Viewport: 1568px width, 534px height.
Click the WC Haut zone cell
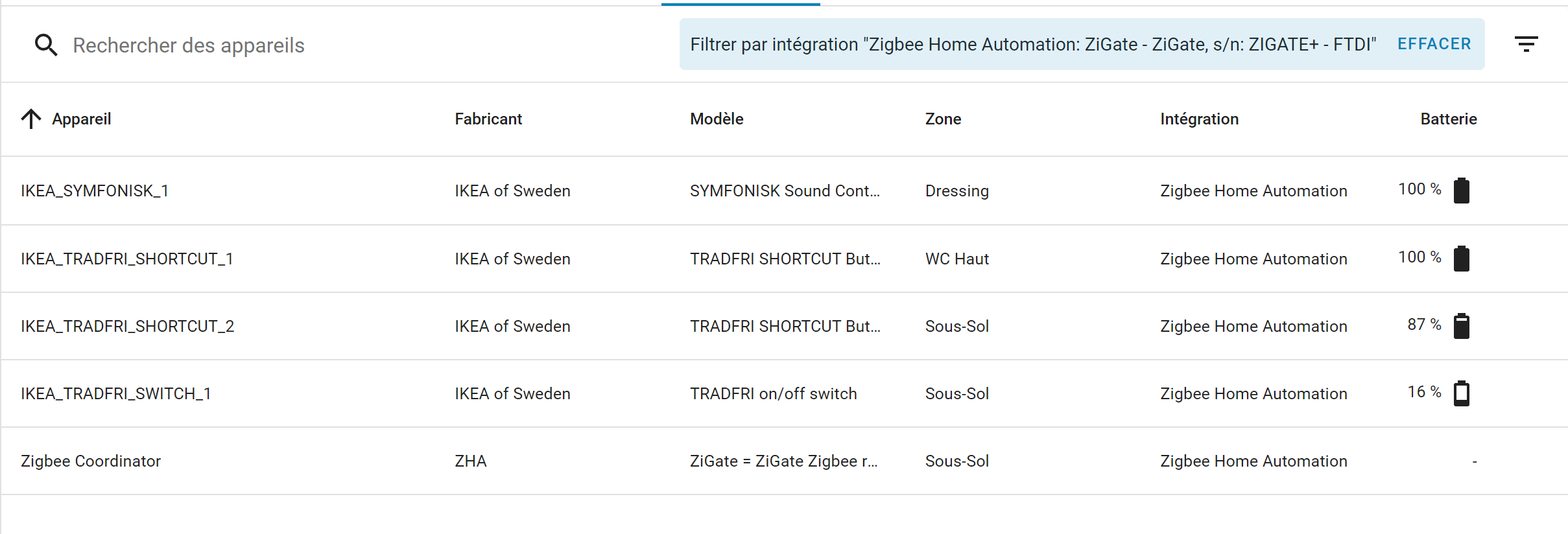click(x=956, y=259)
